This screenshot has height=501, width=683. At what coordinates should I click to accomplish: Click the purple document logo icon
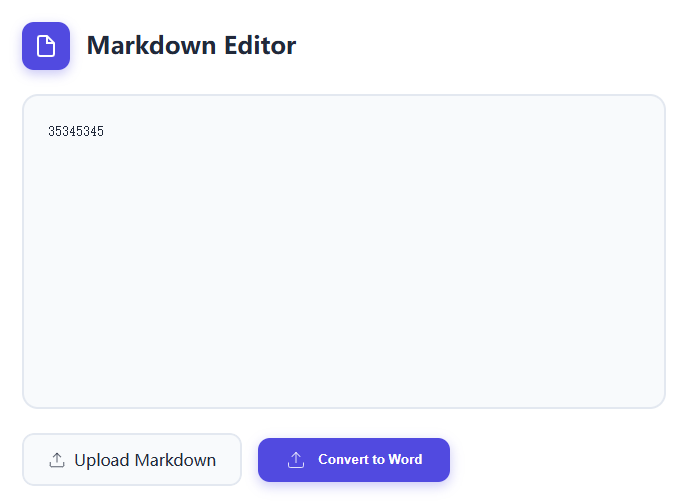(x=46, y=46)
